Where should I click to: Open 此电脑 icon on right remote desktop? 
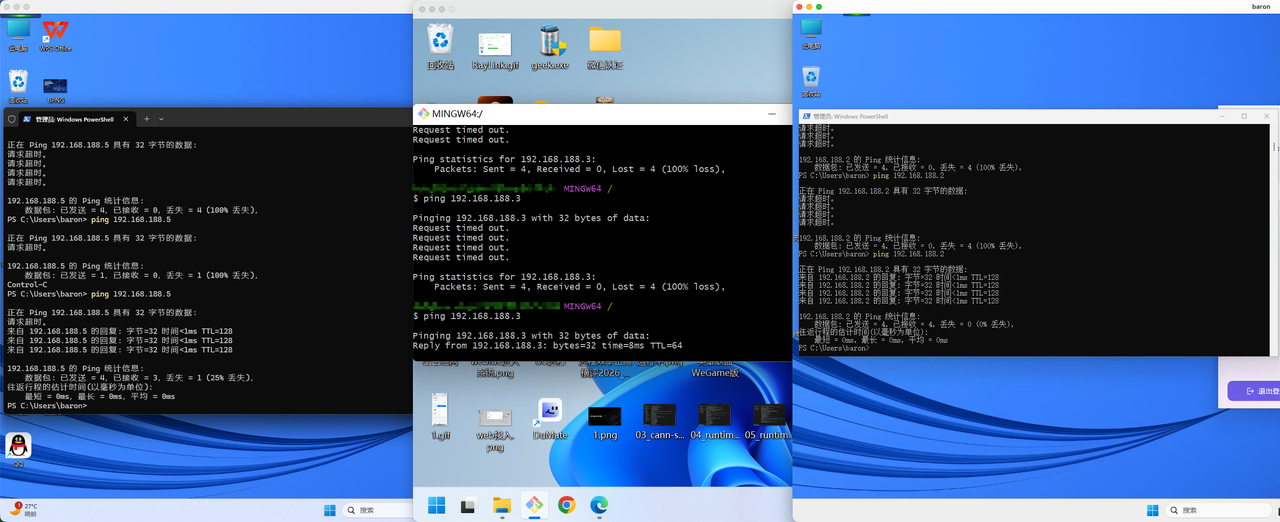pos(811,33)
